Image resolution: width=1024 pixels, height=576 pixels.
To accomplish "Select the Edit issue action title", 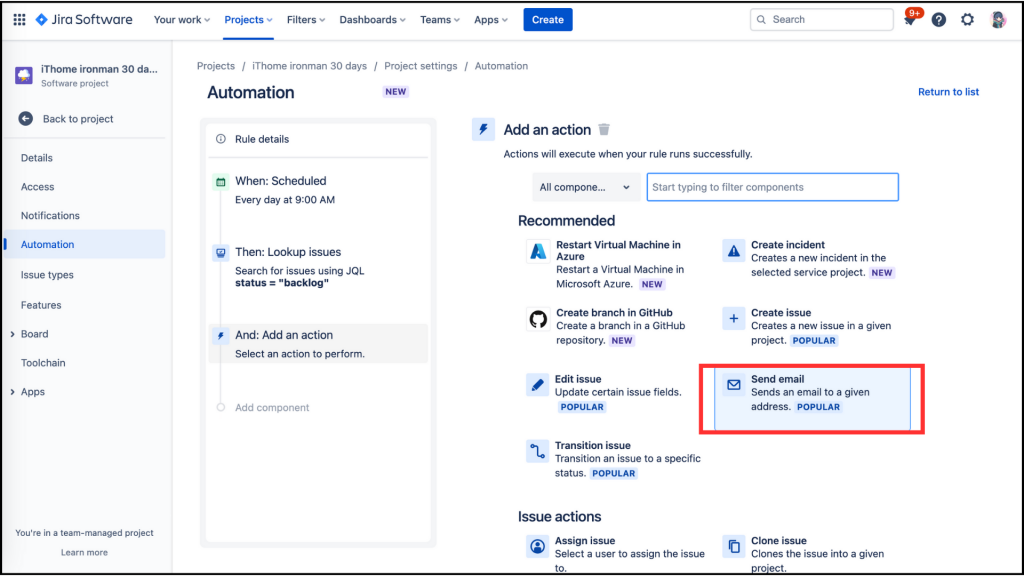I will 578,379.
